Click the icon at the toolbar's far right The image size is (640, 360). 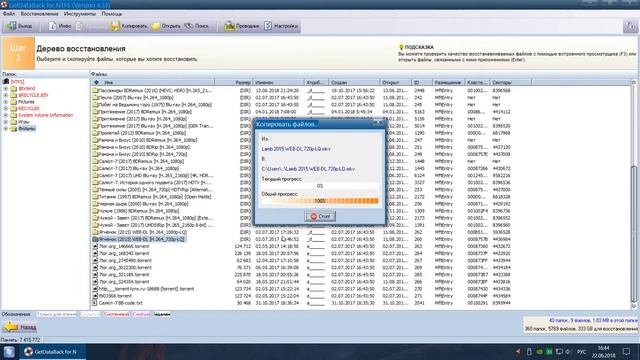[630, 27]
